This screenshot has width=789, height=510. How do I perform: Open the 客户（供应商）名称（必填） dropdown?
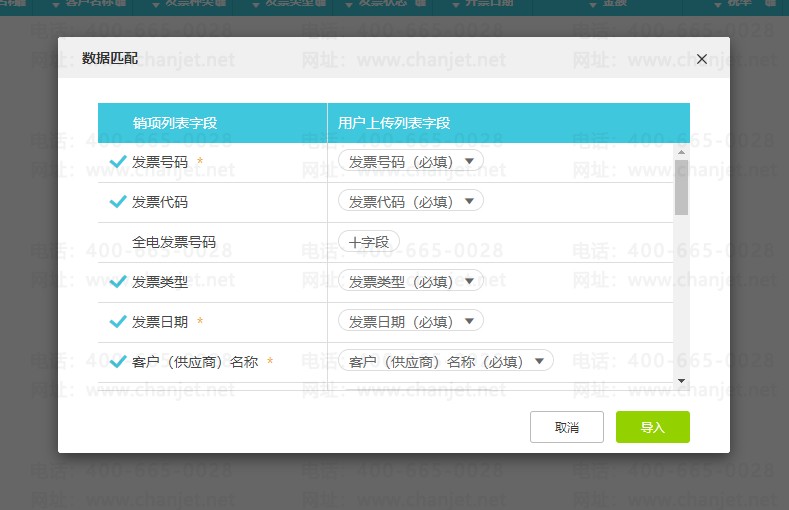coord(446,361)
